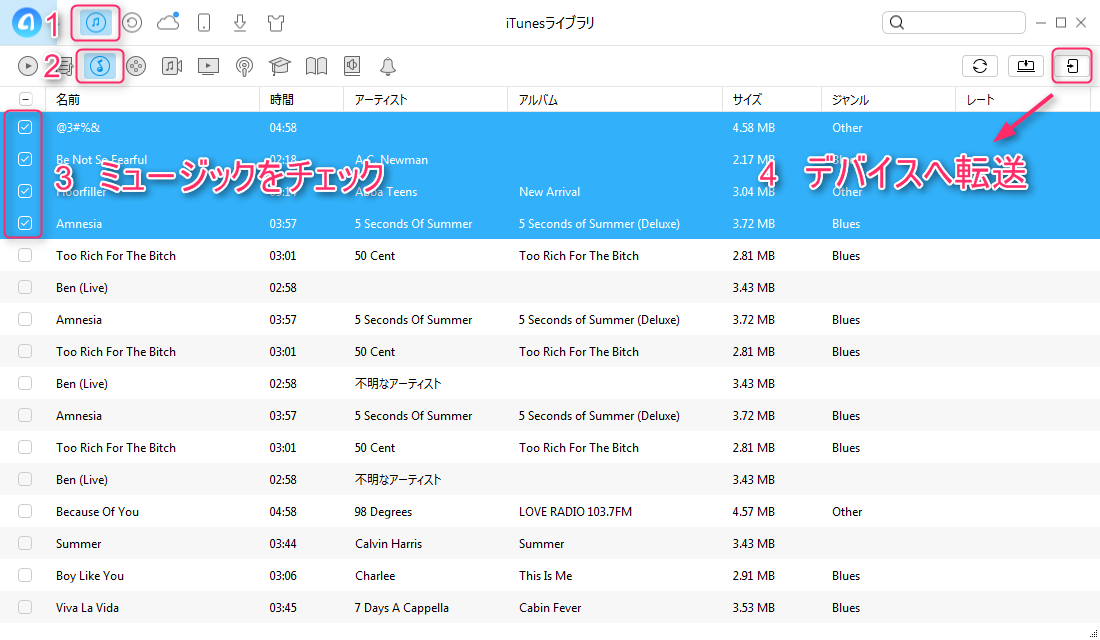Open the iTunes backup circular icon

click(132, 23)
